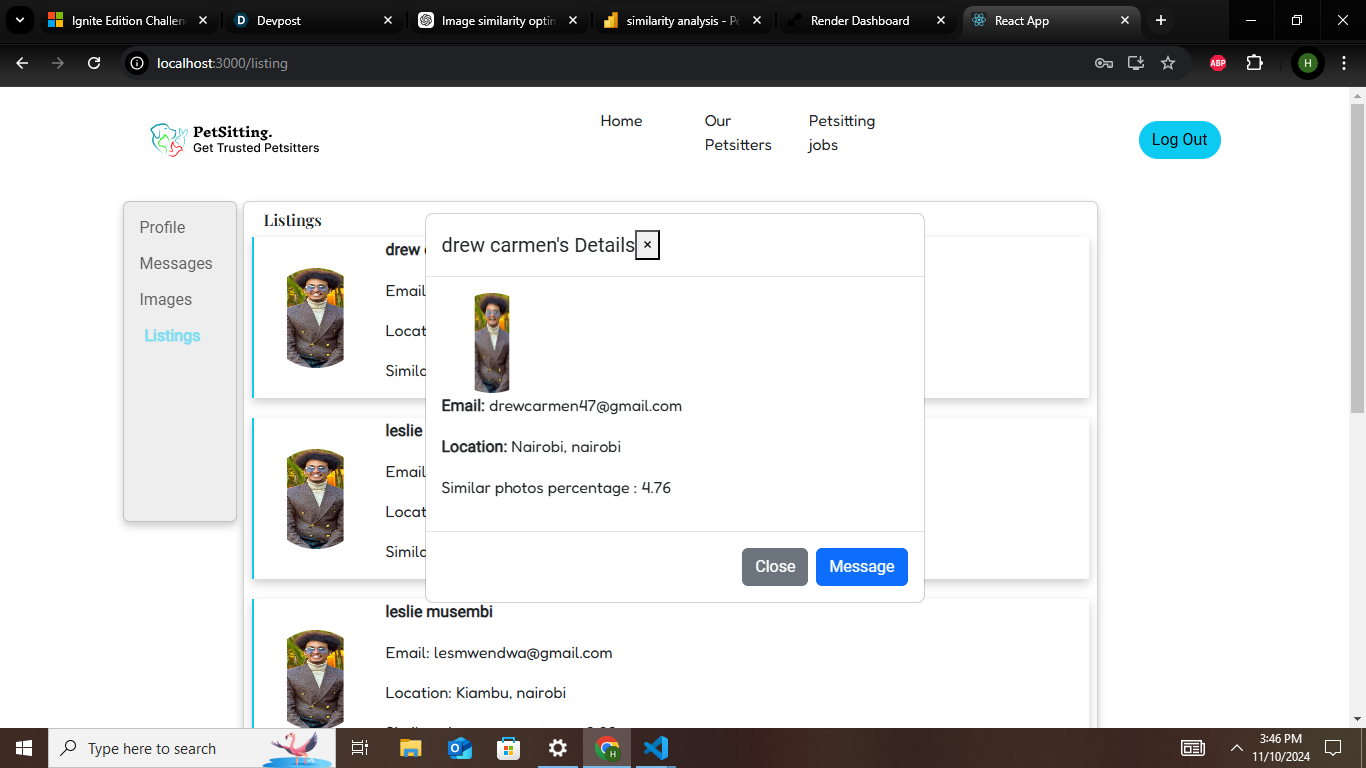This screenshot has width=1366, height=768.
Task: Select Images in the sidebar
Action: pyautogui.click(x=166, y=299)
